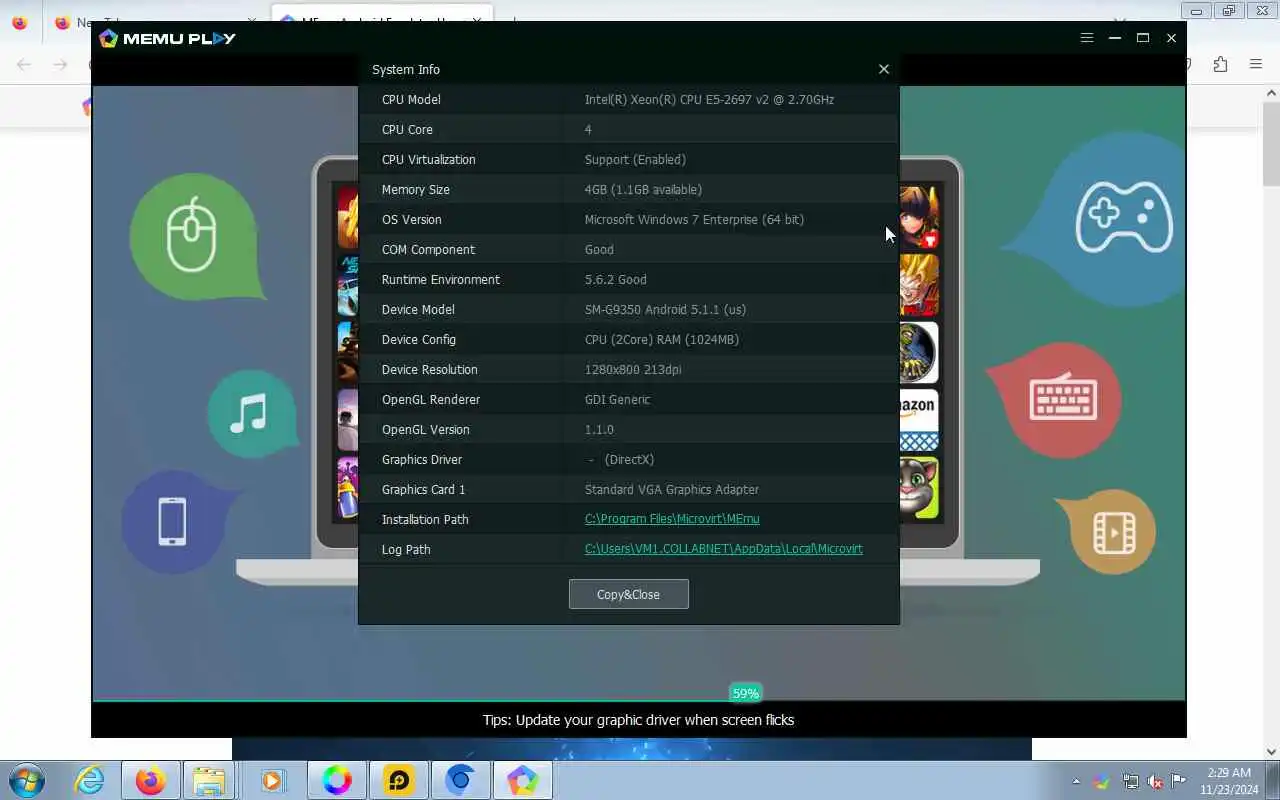
Task: Click the graphic driver tip text
Action: click(638, 720)
